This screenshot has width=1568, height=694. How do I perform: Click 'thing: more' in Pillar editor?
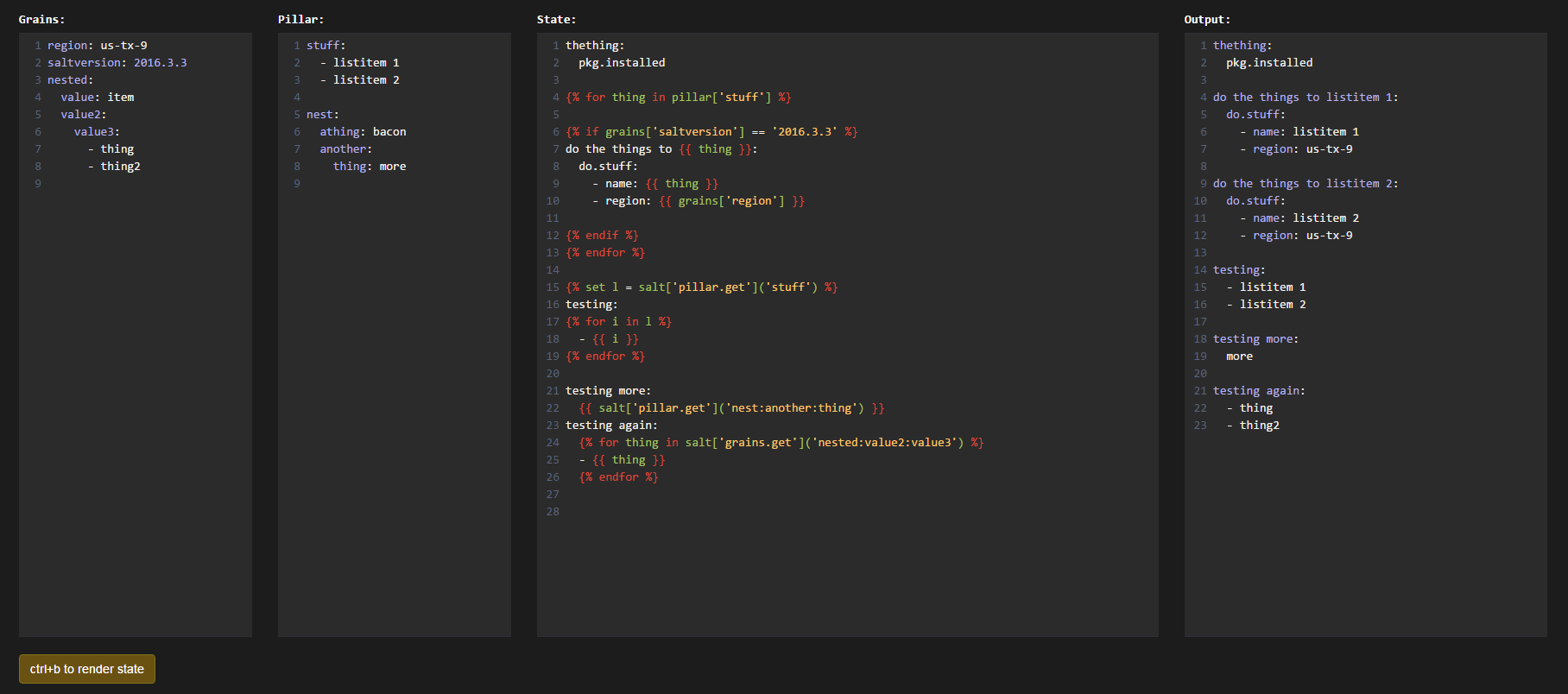click(x=370, y=167)
